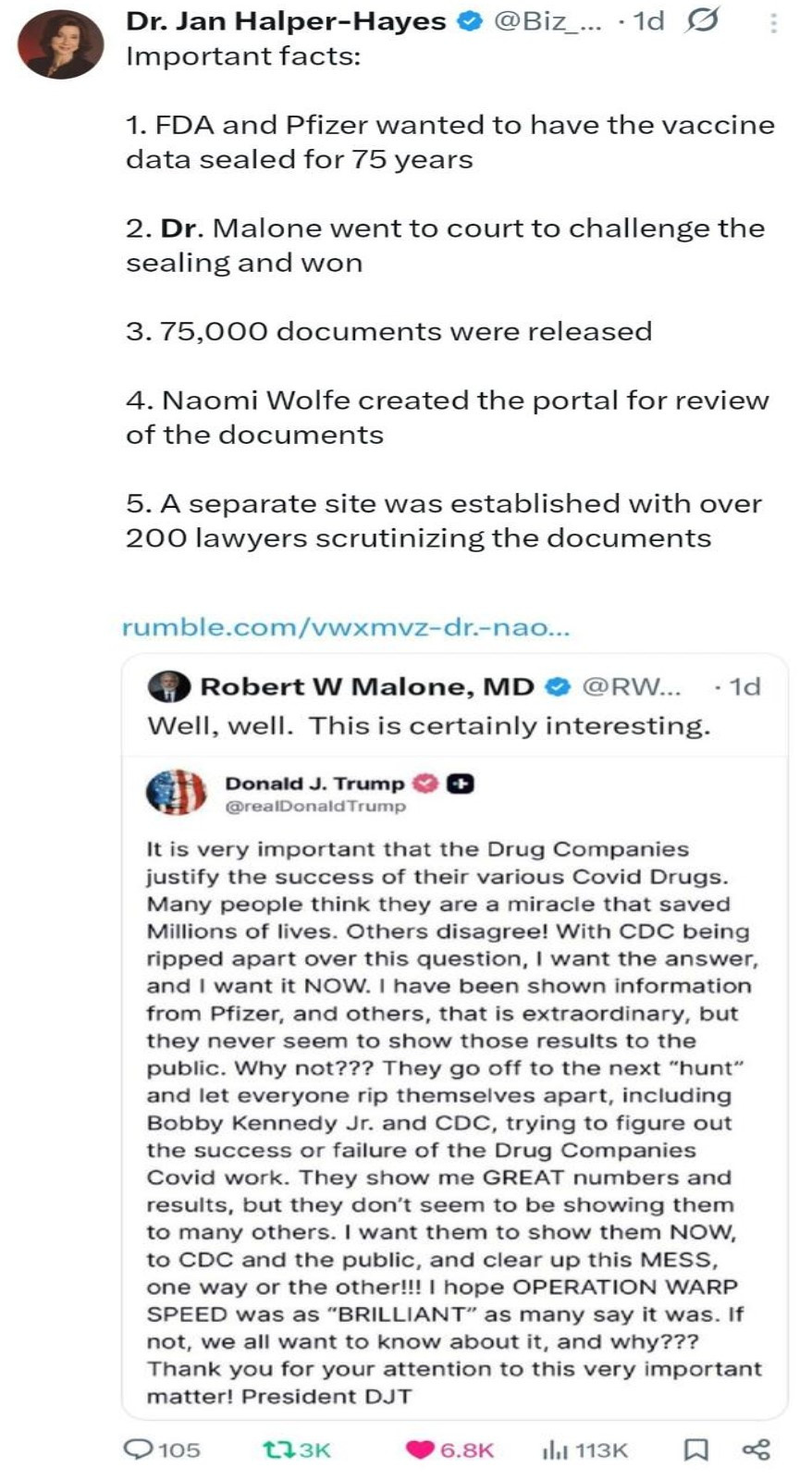Image resolution: width=812 pixels, height=1480 pixels.
Task: Open the @realDonaldTrump handle
Action: [x=315, y=807]
